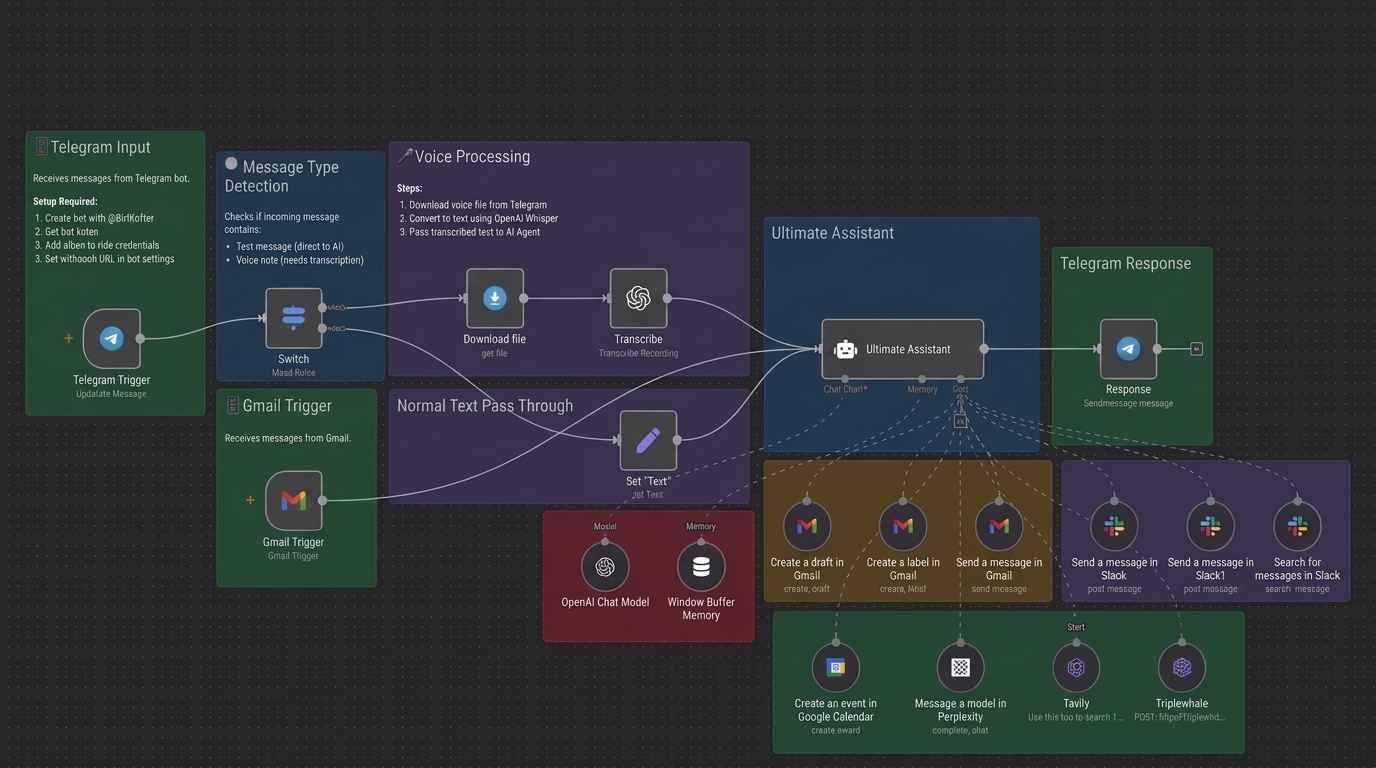Open the OpenAI Chat Model node

605,567
